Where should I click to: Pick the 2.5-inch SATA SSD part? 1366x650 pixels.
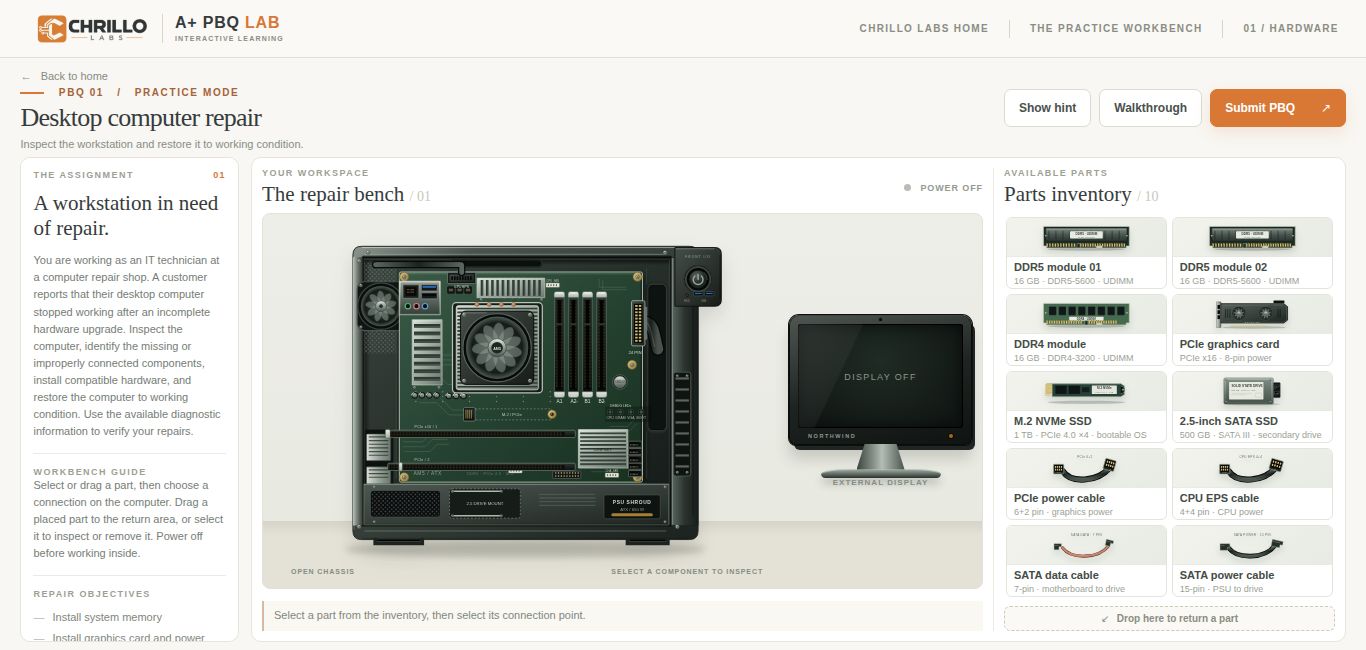(1252, 407)
